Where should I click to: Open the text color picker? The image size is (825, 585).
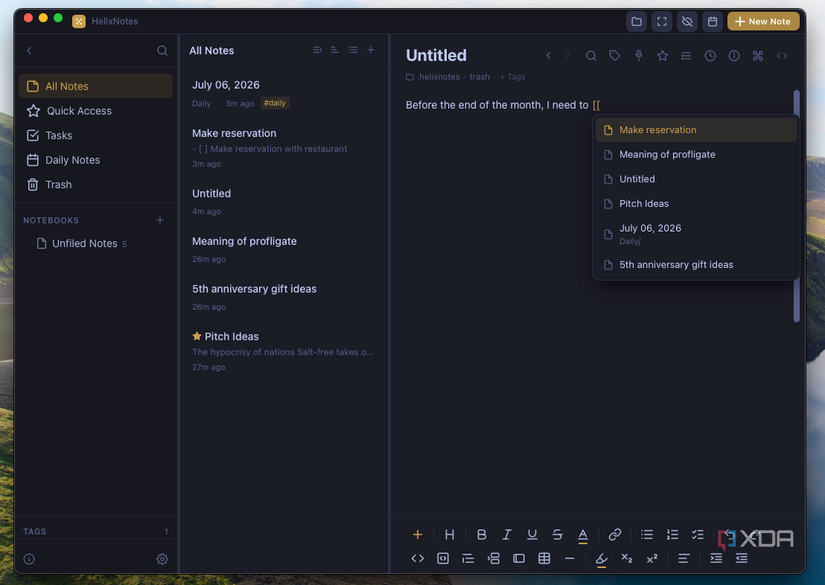582,535
